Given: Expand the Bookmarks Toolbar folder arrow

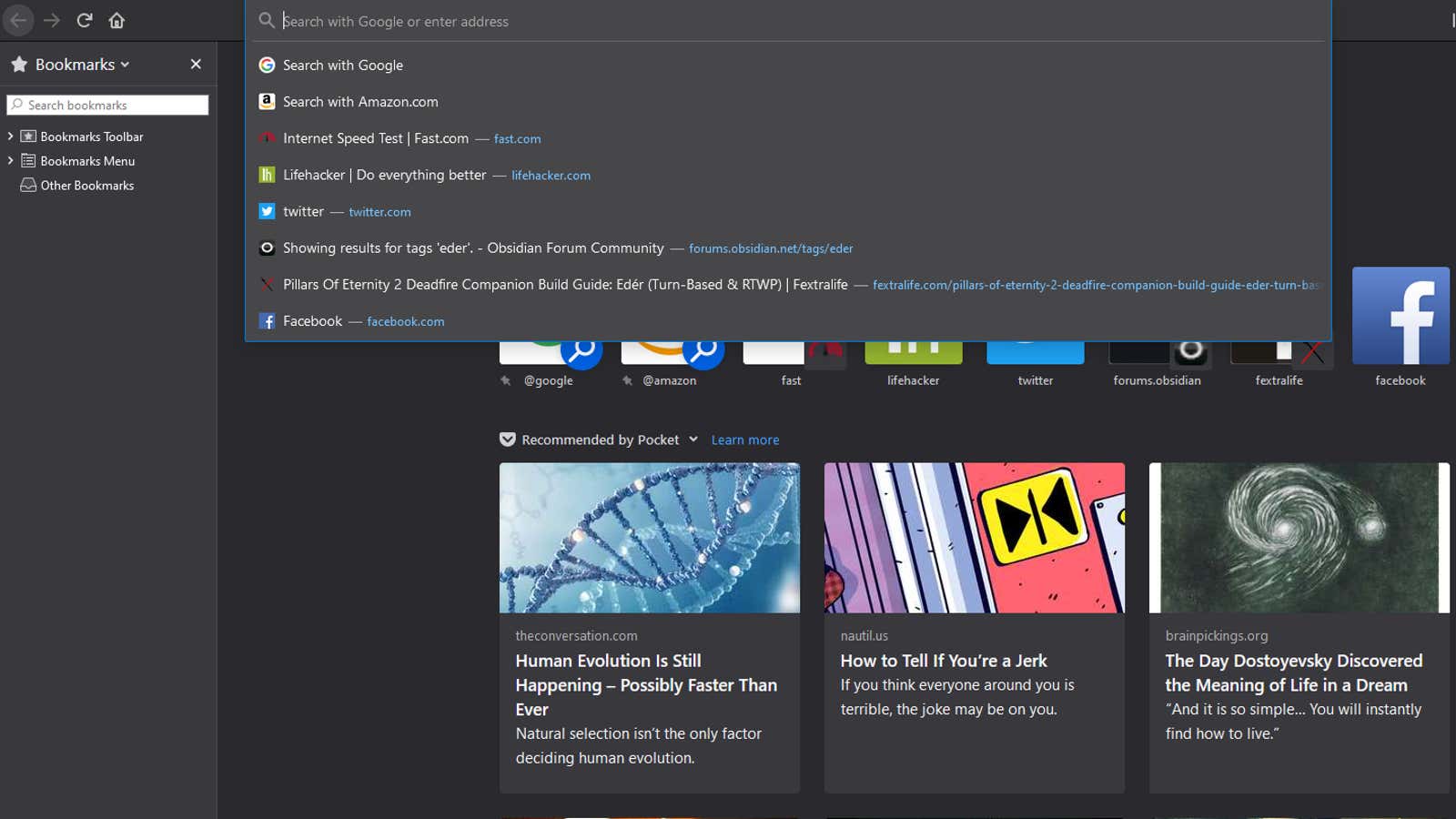Looking at the screenshot, I should (x=10, y=136).
